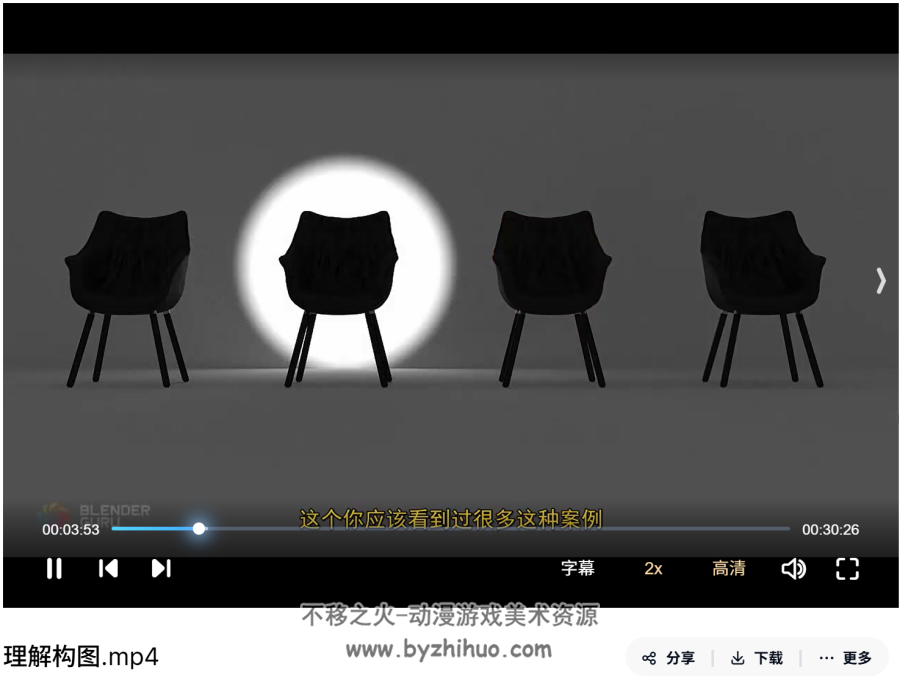Pause the video playback
900x681 pixels.
tap(54, 568)
